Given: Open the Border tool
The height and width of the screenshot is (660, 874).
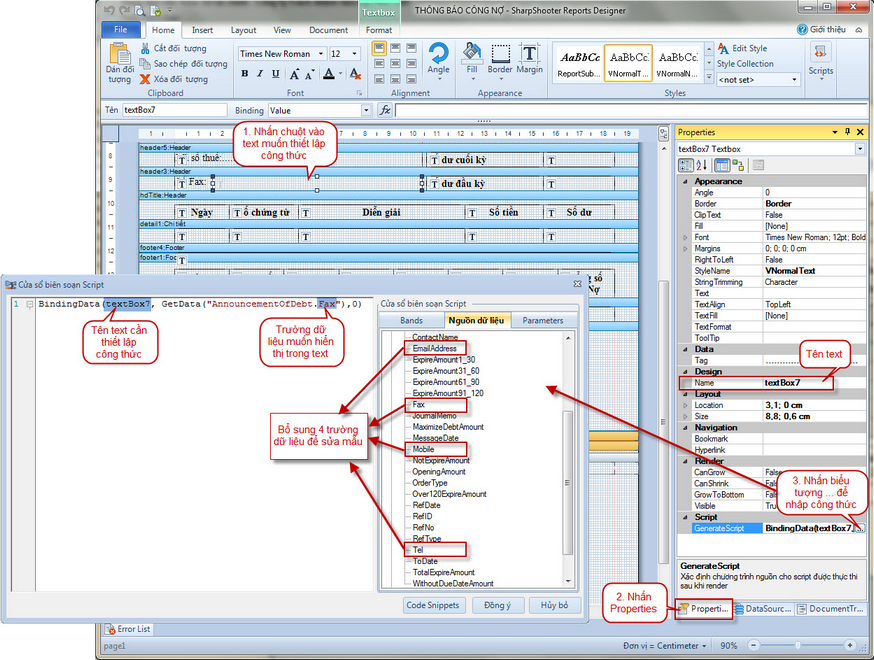Looking at the screenshot, I should pyautogui.click(x=500, y=59).
